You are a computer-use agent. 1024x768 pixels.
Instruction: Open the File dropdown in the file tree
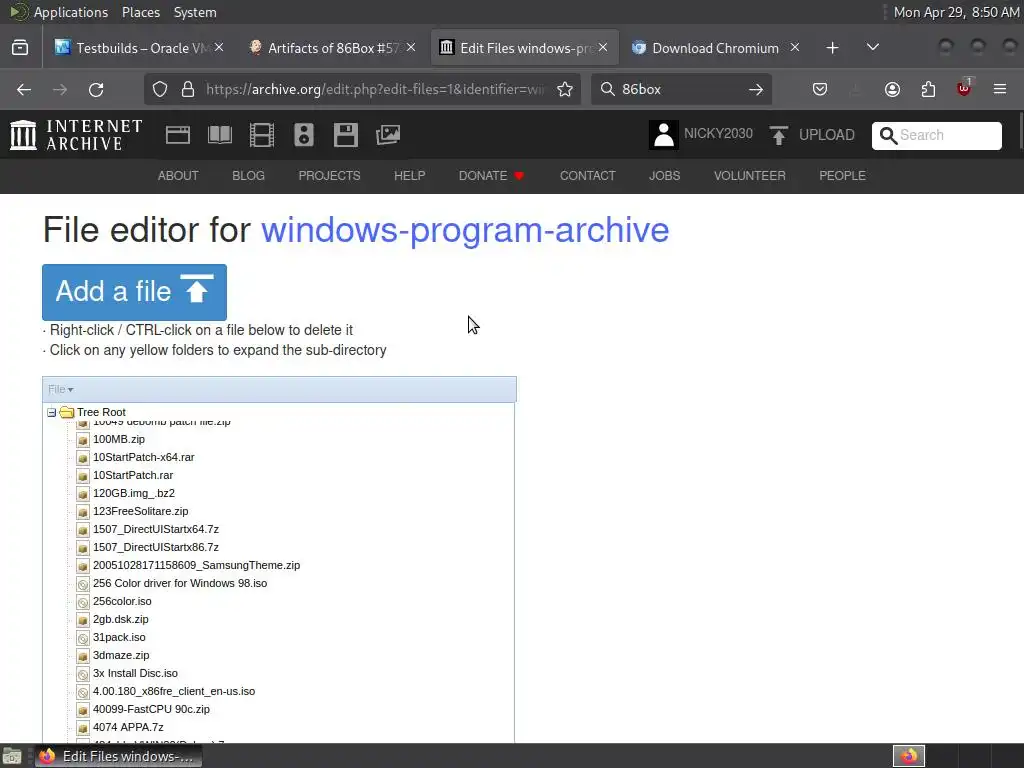click(x=60, y=389)
